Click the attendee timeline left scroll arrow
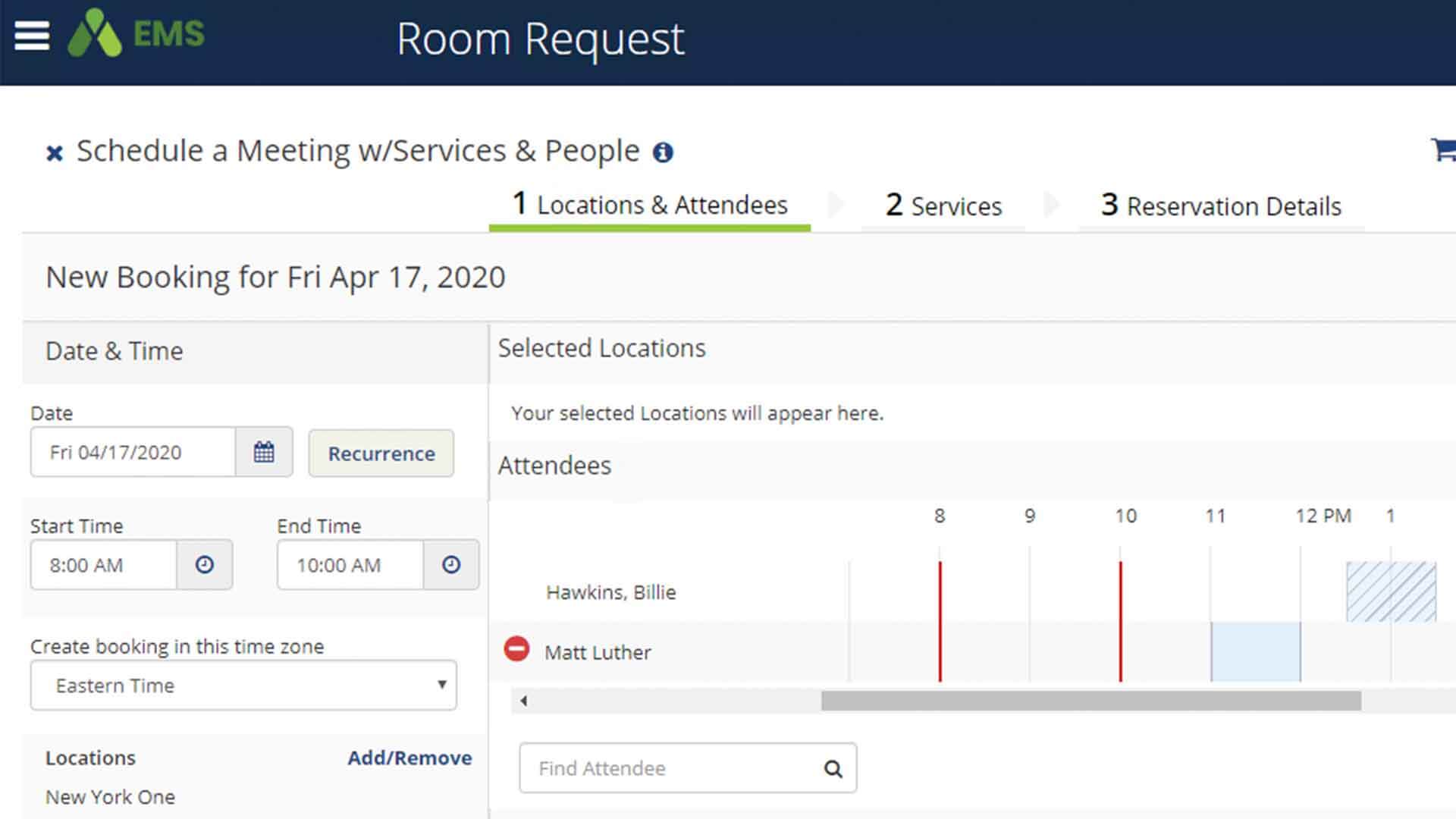1456x819 pixels. tap(523, 701)
